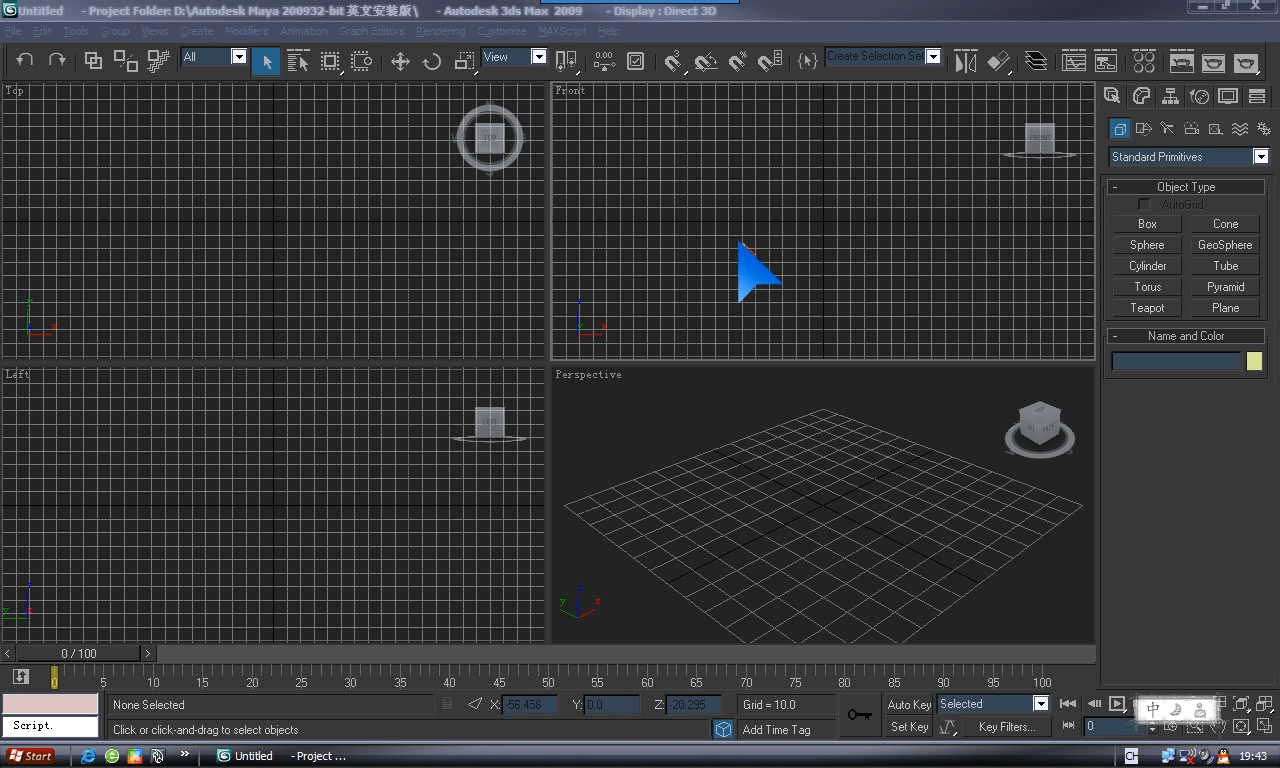The height and width of the screenshot is (768, 1280).
Task: Open Schematic View icon
Action: pos(1106,61)
